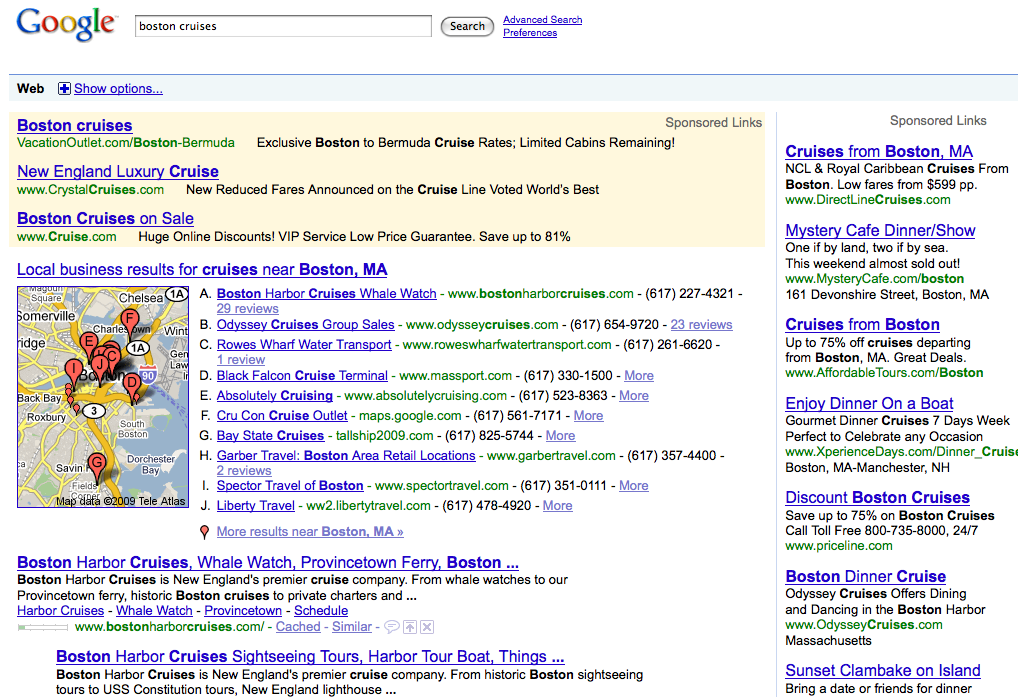
Task: Open Boston Harbor Cruises, Whale Watch, Provincetown result
Action: pos(267,563)
